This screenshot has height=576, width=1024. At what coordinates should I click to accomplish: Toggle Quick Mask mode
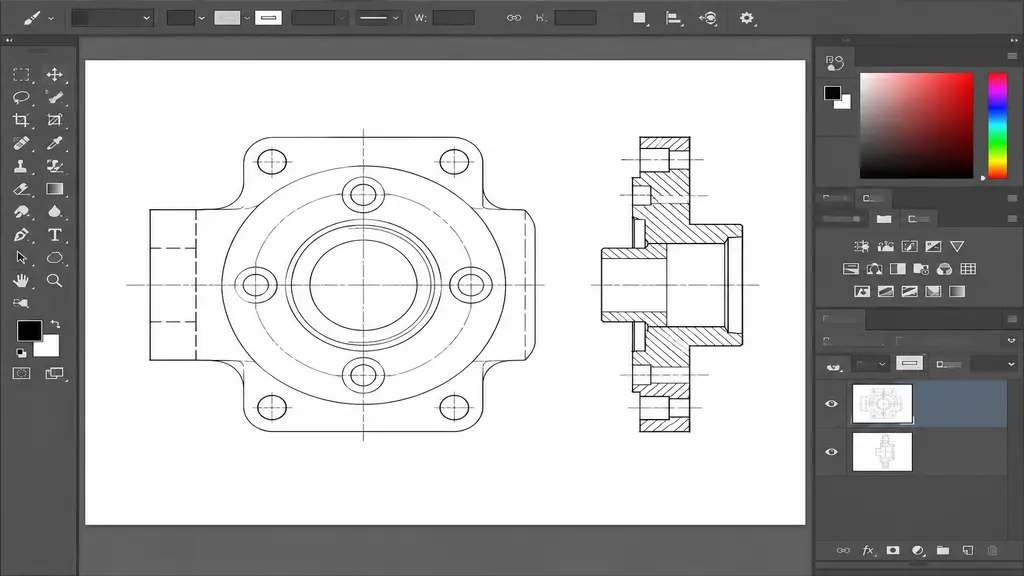22,374
